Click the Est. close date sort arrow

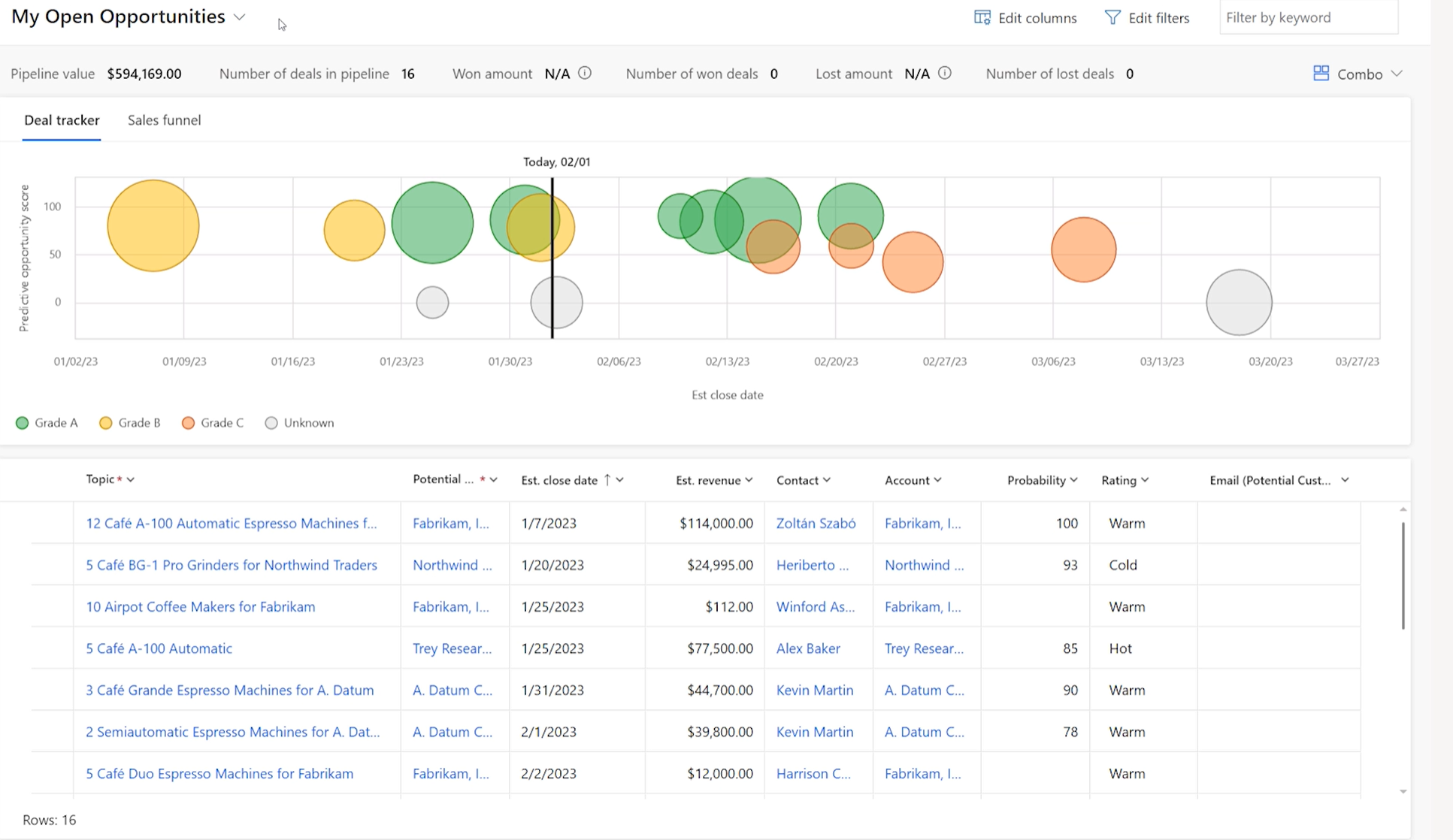click(607, 479)
